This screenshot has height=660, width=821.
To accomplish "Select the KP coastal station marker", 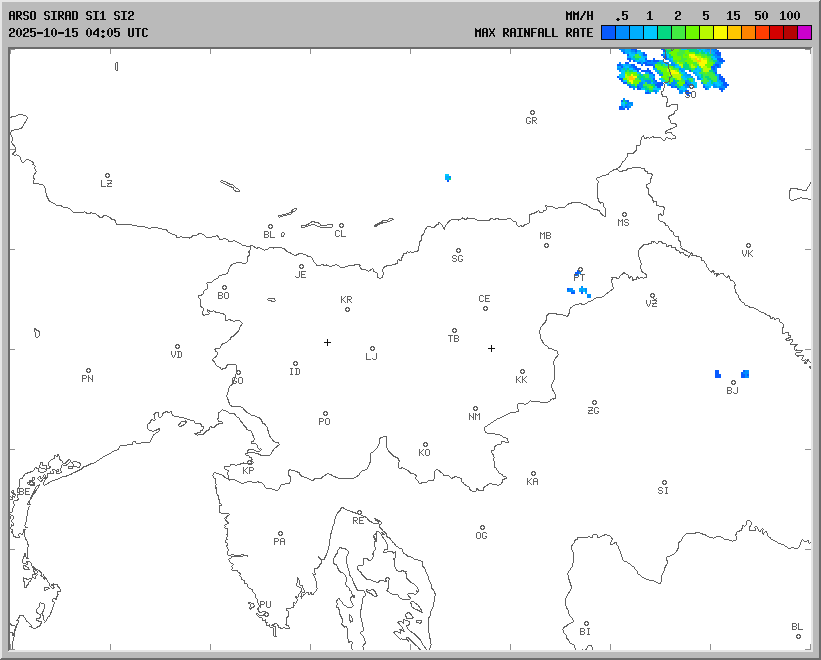I will point(250,463).
